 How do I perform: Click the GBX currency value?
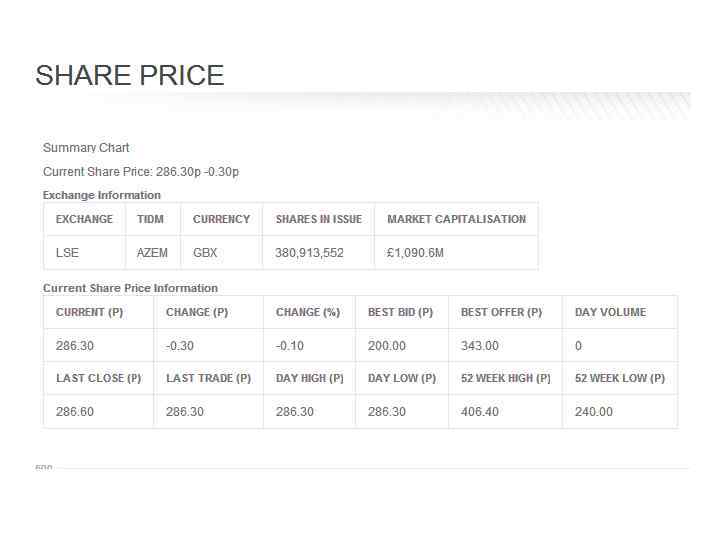pos(205,253)
